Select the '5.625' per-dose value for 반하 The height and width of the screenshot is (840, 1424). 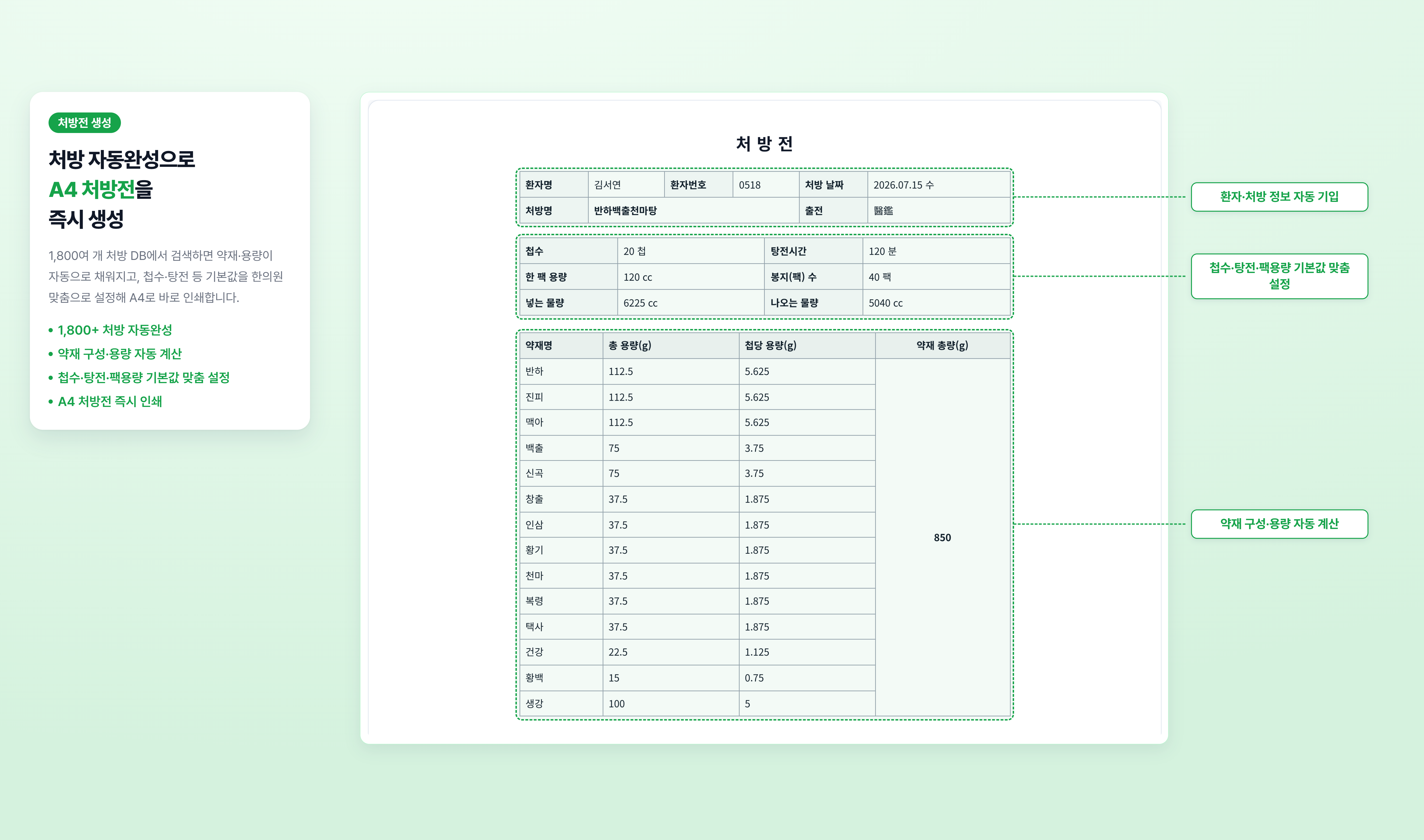[757, 371]
